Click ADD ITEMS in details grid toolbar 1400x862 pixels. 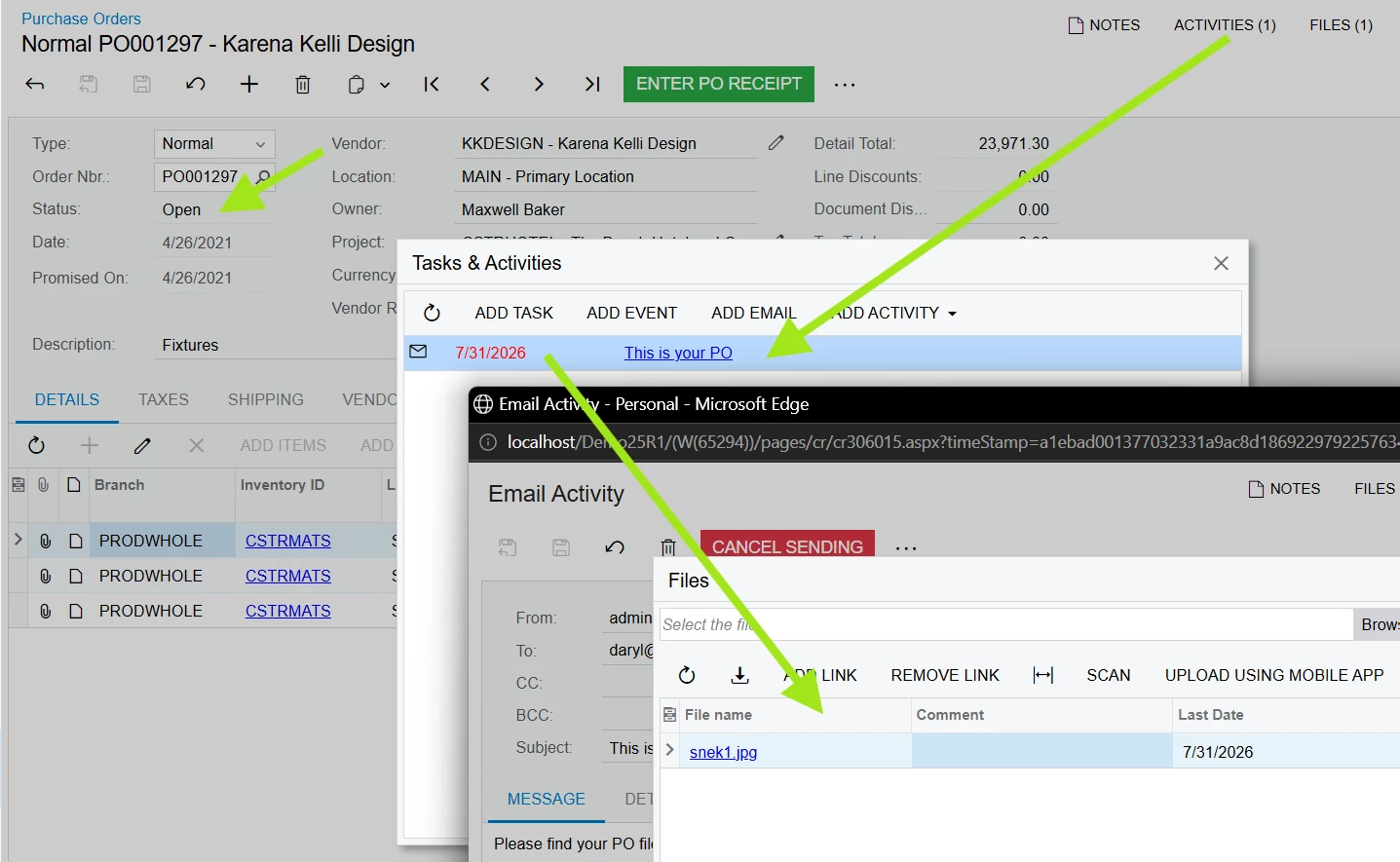(284, 445)
